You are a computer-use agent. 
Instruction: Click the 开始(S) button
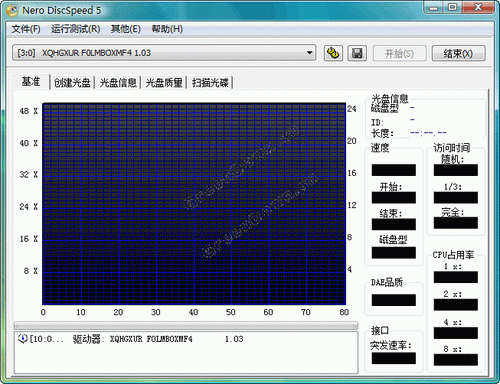399,53
